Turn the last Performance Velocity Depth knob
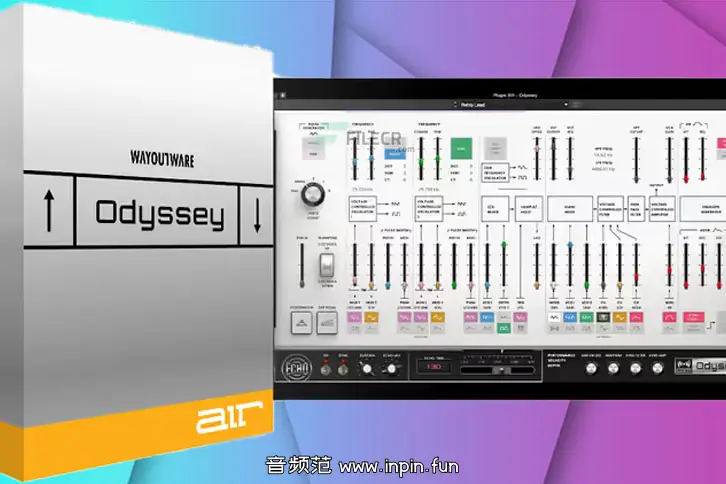The height and width of the screenshot is (484, 726). (x=658, y=369)
